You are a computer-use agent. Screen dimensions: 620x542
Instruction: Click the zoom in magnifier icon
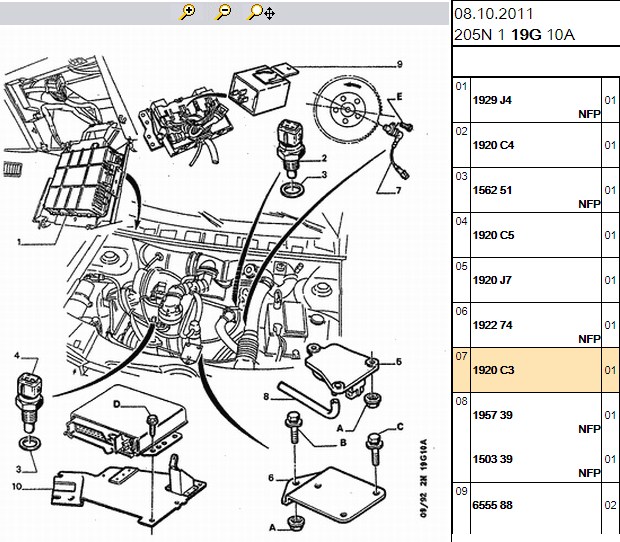188,12
